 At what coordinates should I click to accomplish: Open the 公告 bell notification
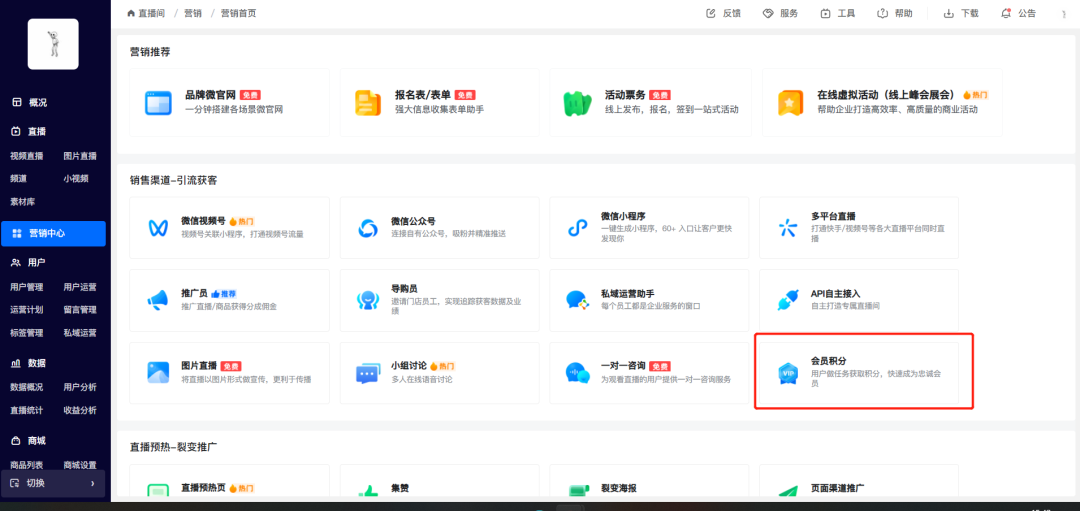(1018, 13)
